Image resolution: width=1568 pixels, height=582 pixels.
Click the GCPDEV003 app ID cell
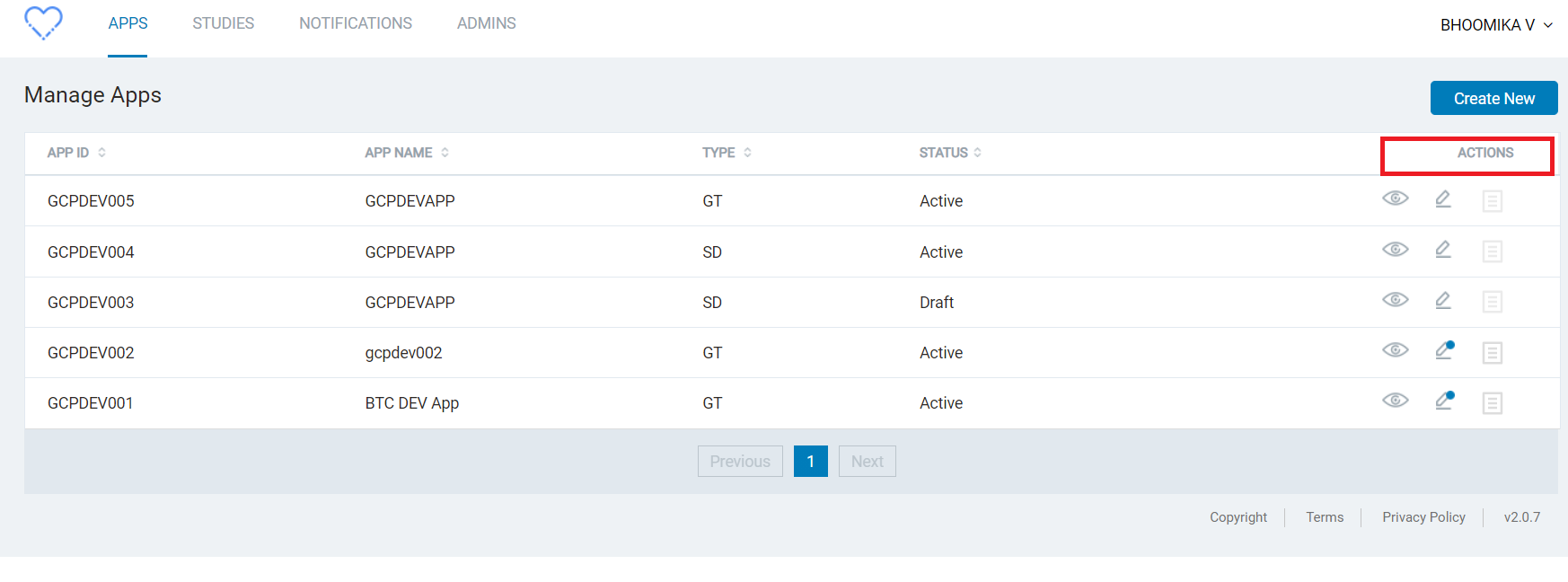point(91,303)
